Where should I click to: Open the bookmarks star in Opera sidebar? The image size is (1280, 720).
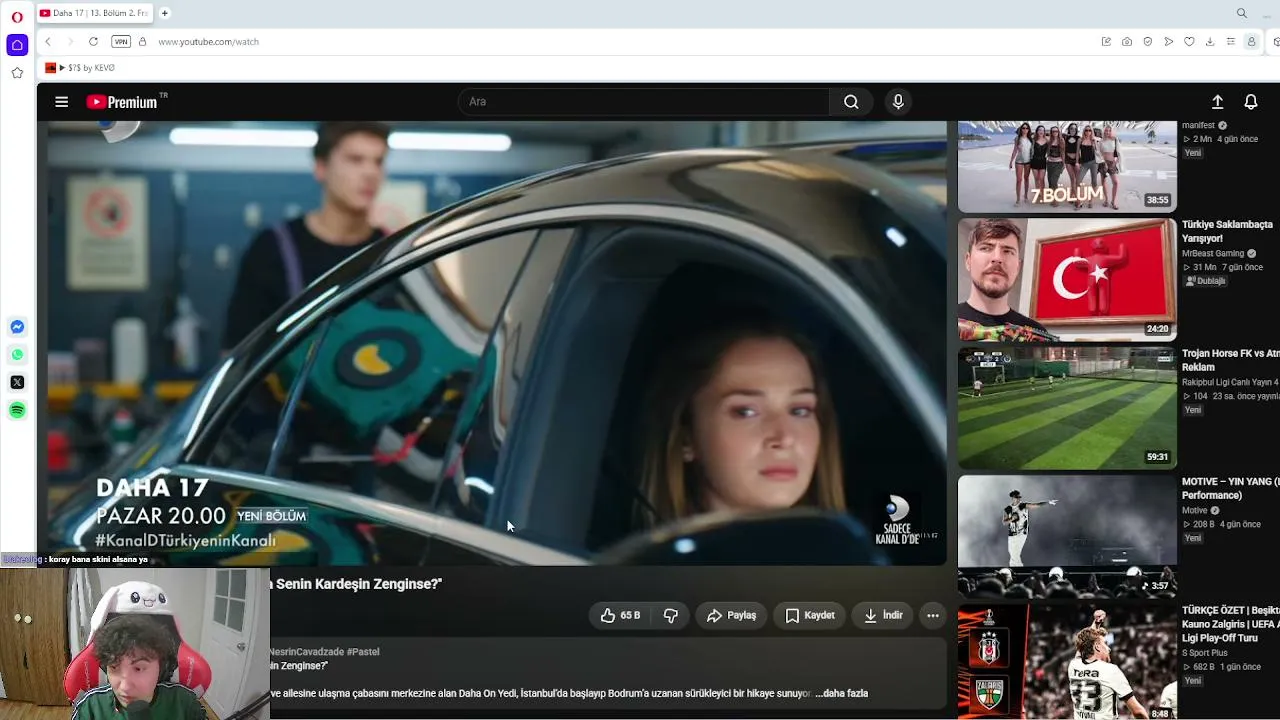tap(17, 73)
